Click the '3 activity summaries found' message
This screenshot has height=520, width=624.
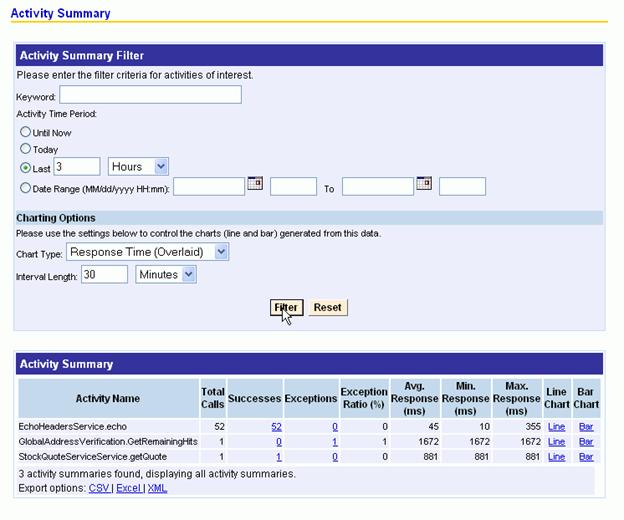coord(157,474)
